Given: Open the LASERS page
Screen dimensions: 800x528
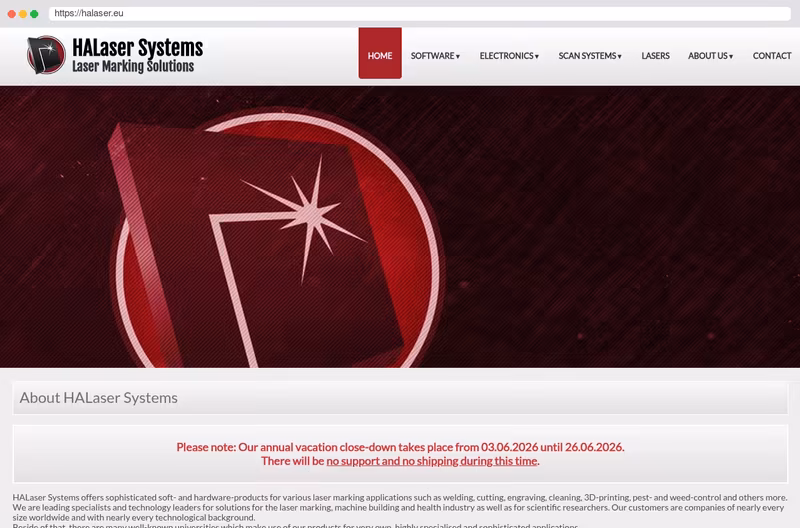Looking at the screenshot, I should pyautogui.click(x=655, y=56).
